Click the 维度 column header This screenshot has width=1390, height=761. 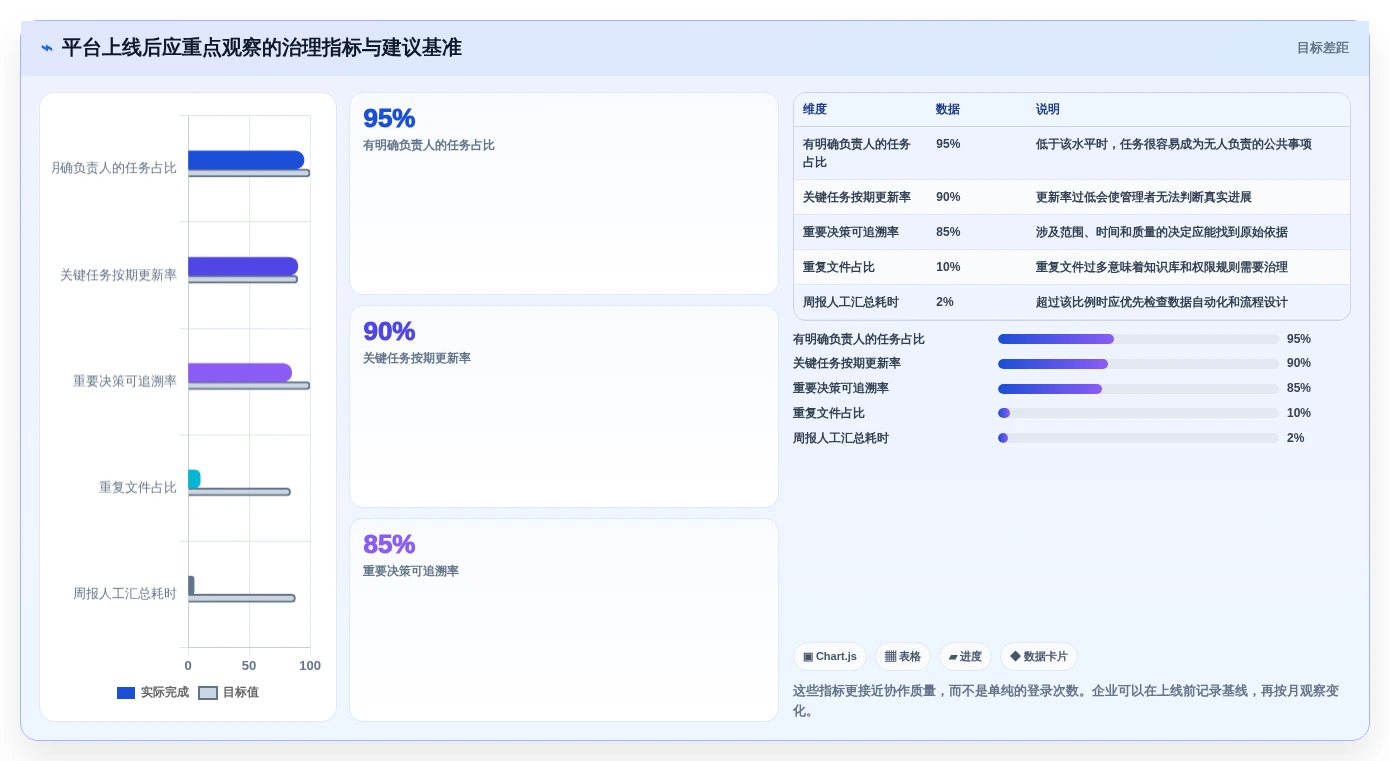point(815,109)
